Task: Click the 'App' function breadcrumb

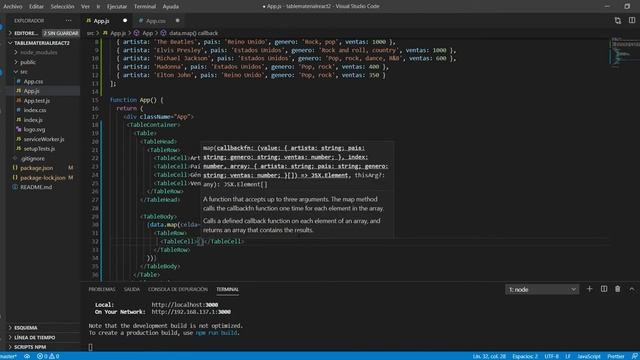Action: click(x=144, y=33)
